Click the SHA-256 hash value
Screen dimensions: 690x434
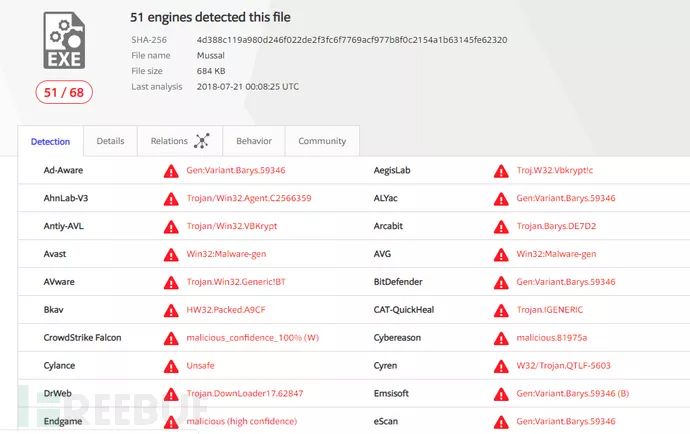(352, 40)
